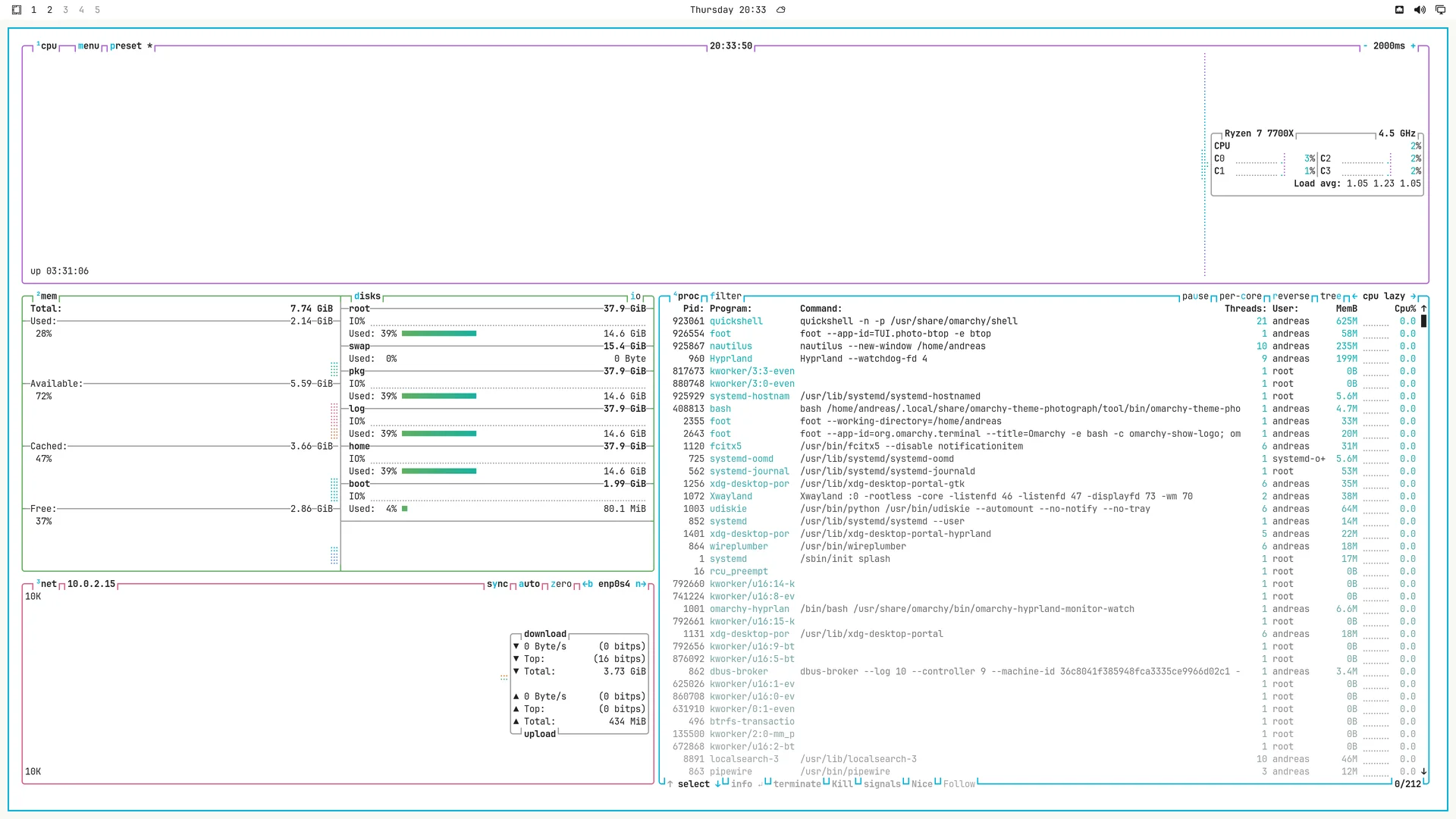The height and width of the screenshot is (819, 1456).
Task: Enable tree view for processes
Action: tap(1331, 297)
